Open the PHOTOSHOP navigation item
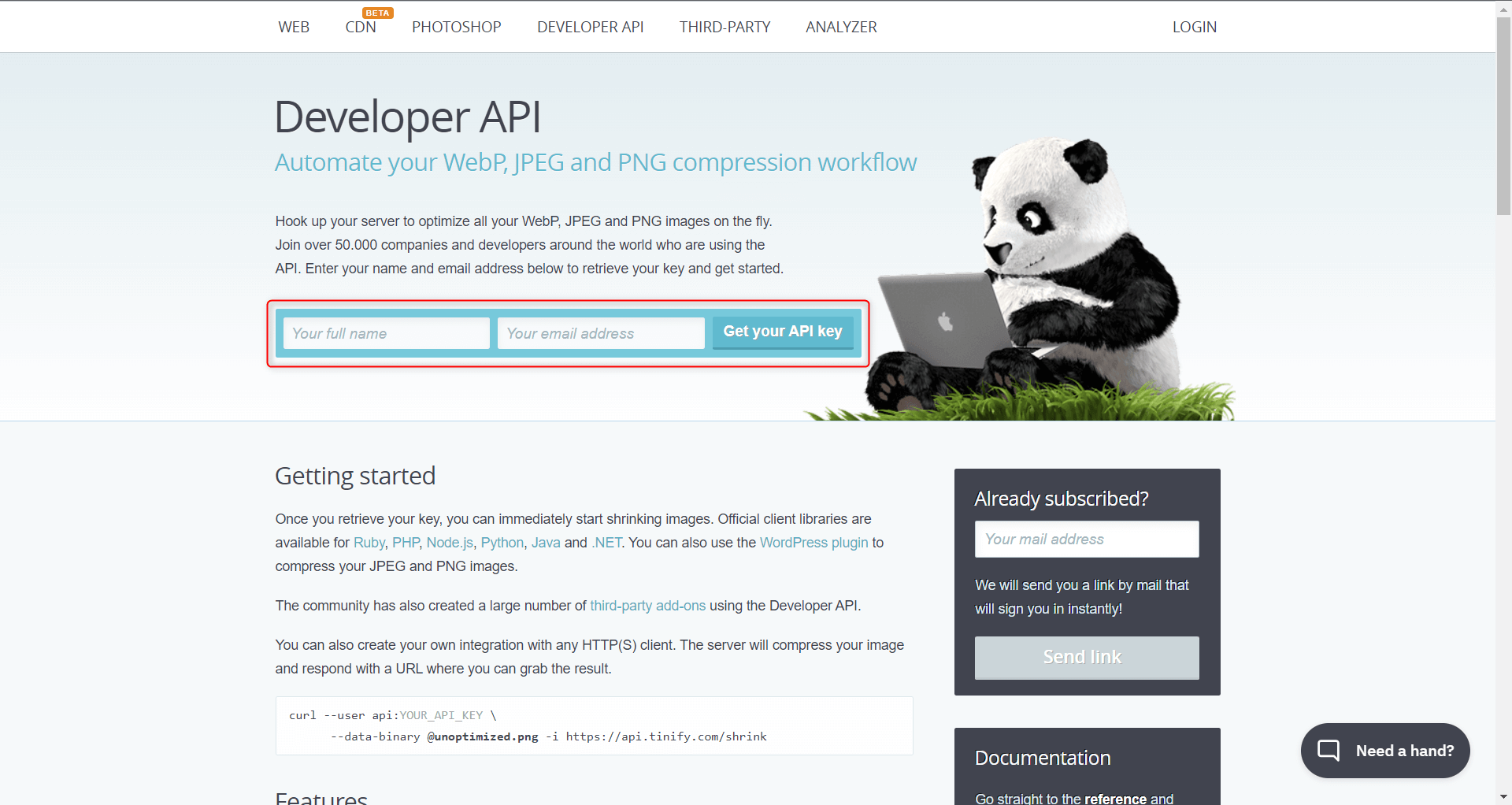The image size is (1512, 805). coord(457,27)
